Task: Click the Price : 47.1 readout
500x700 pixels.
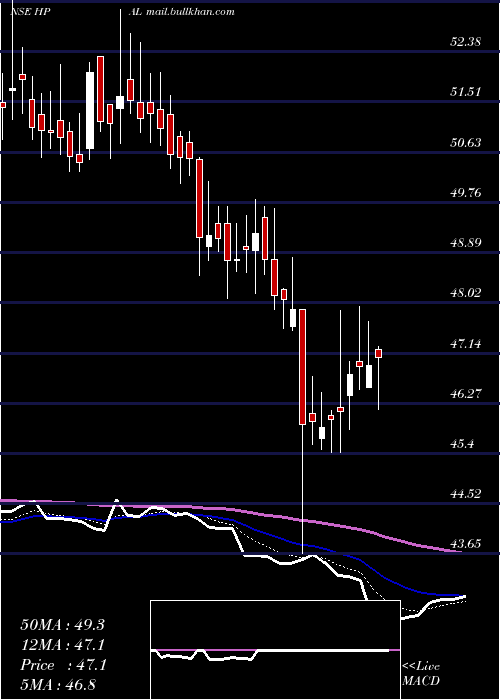Action: [x=63, y=665]
